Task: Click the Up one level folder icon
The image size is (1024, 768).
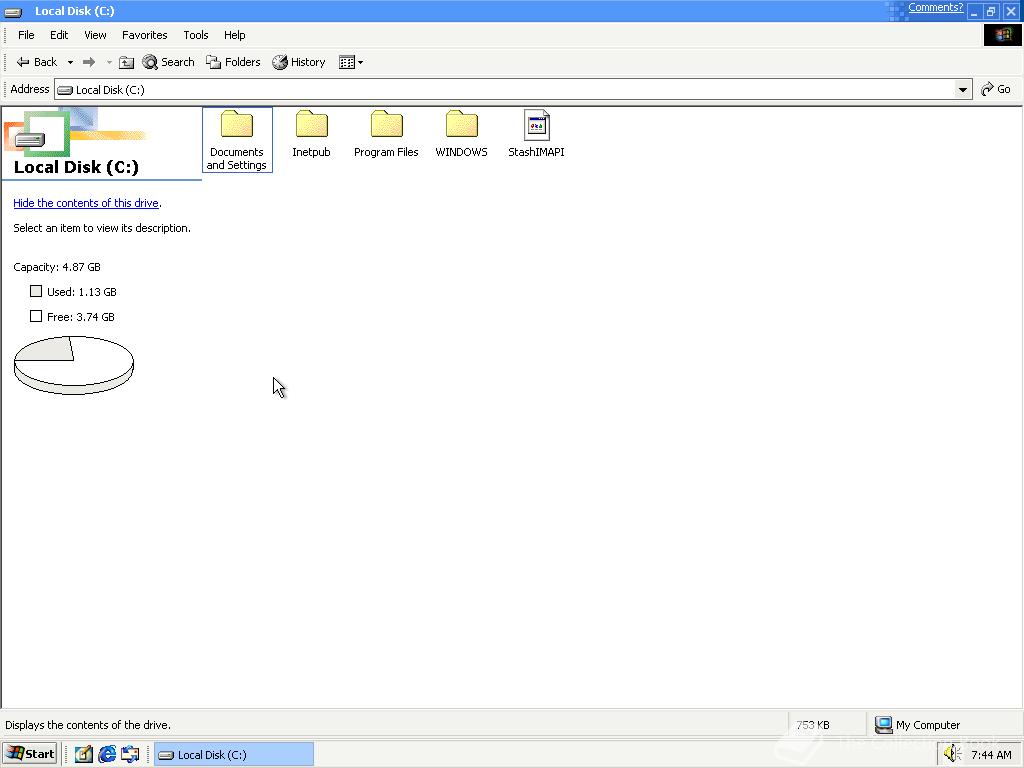Action: [x=127, y=62]
